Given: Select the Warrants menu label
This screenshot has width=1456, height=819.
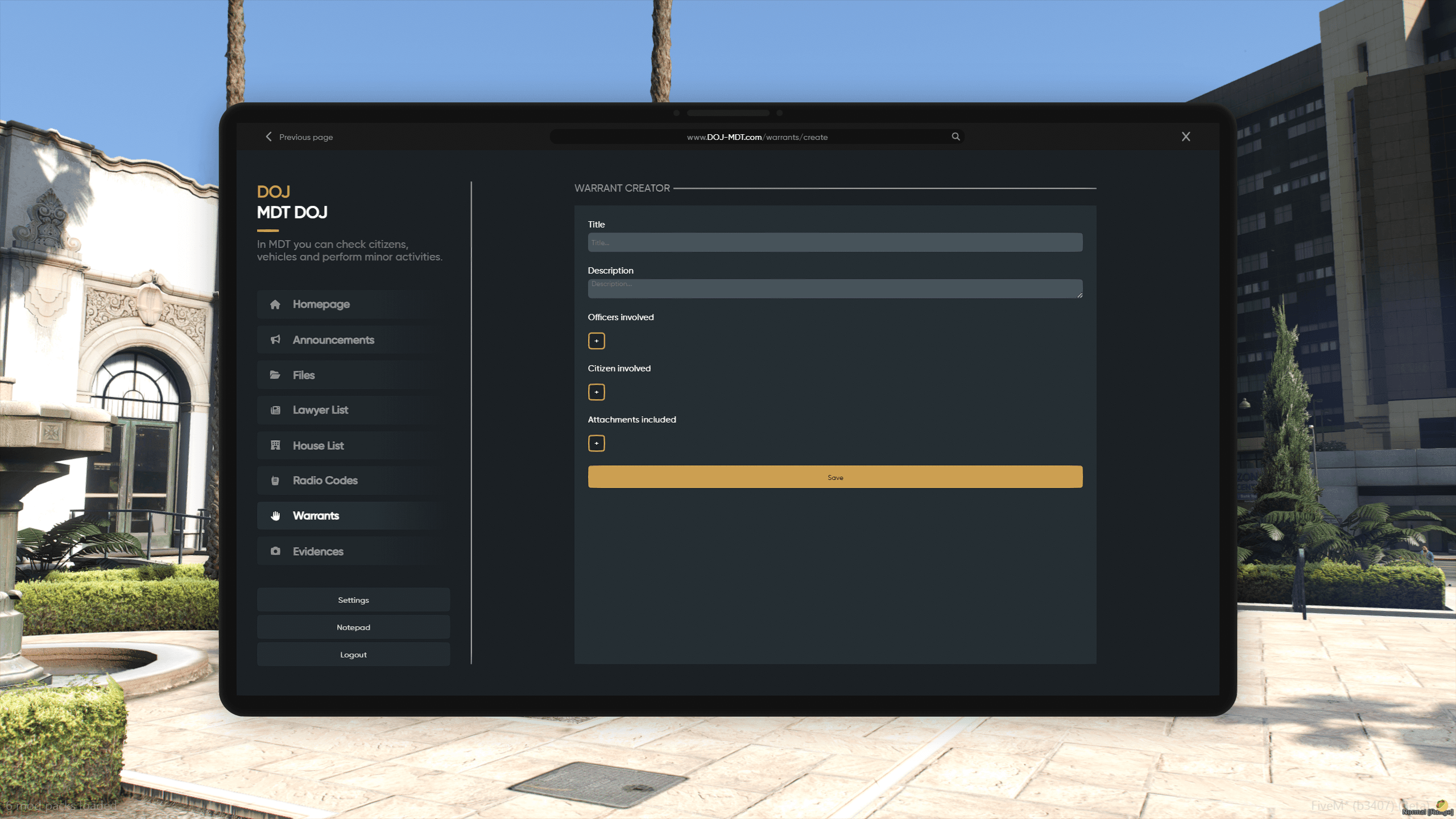Looking at the screenshot, I should (x=316, y=516).
